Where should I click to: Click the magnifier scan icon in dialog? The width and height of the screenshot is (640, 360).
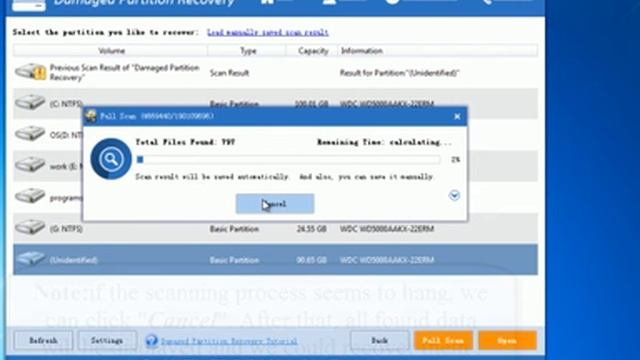(x=111, y=159)
